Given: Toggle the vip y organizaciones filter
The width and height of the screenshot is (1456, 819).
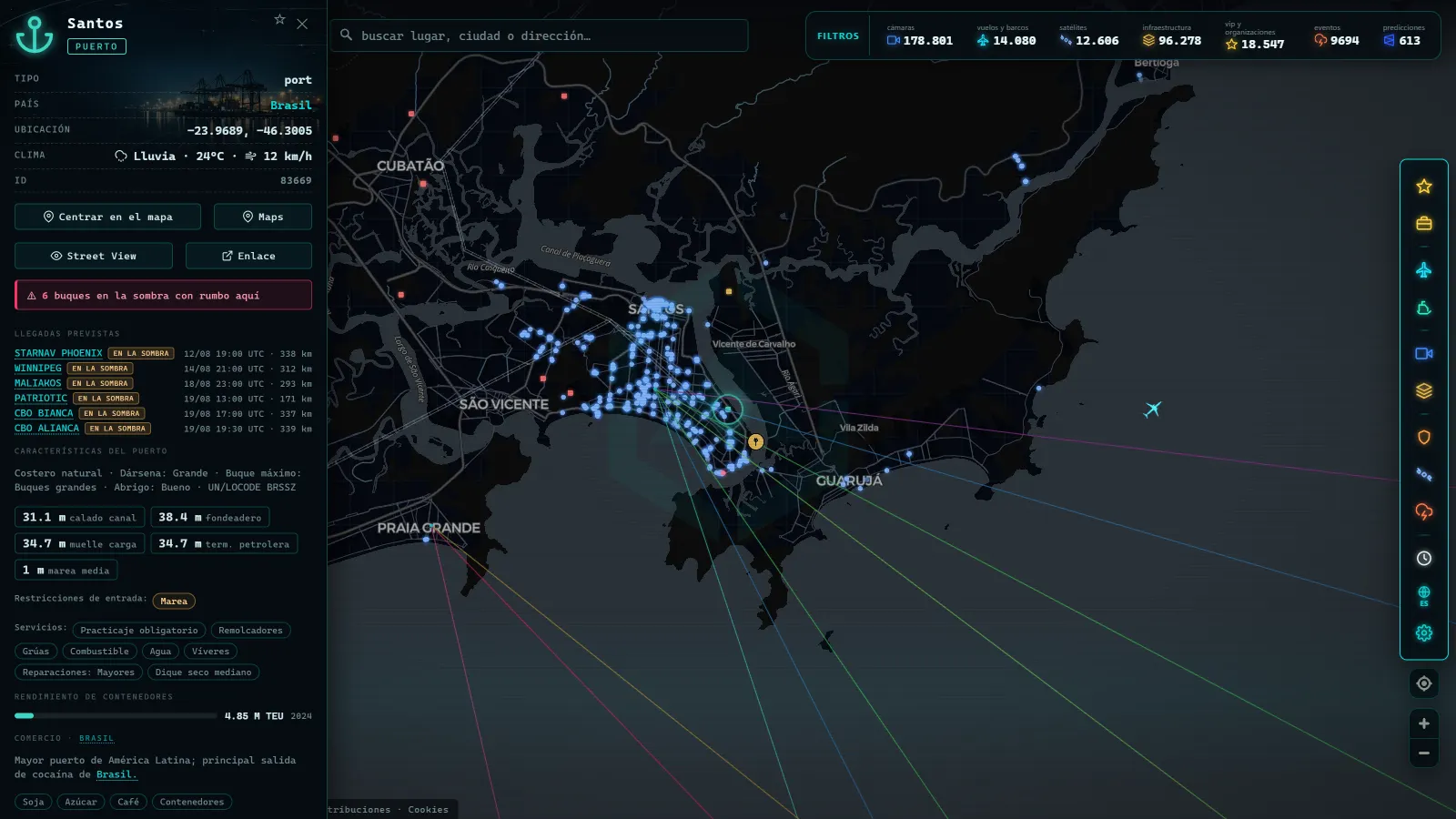Looking at the screenshot, I should [x=1255, y=36].
